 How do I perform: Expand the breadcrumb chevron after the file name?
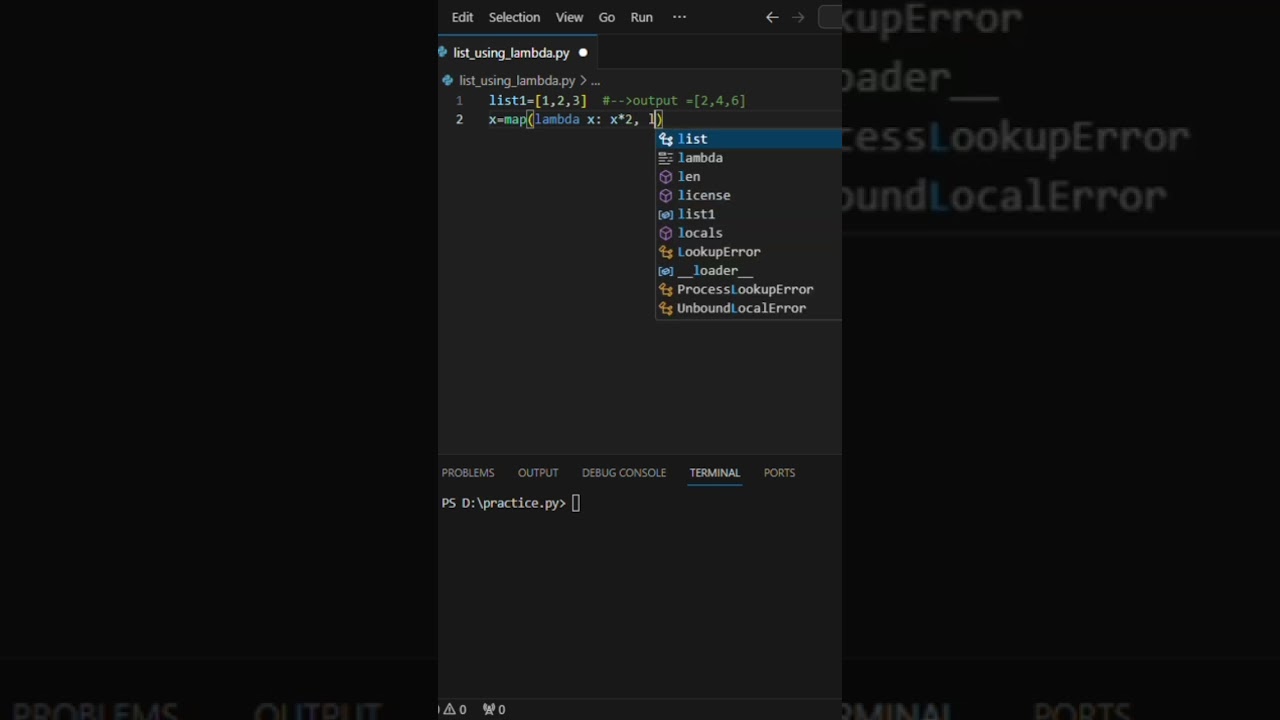pos(583,80)
